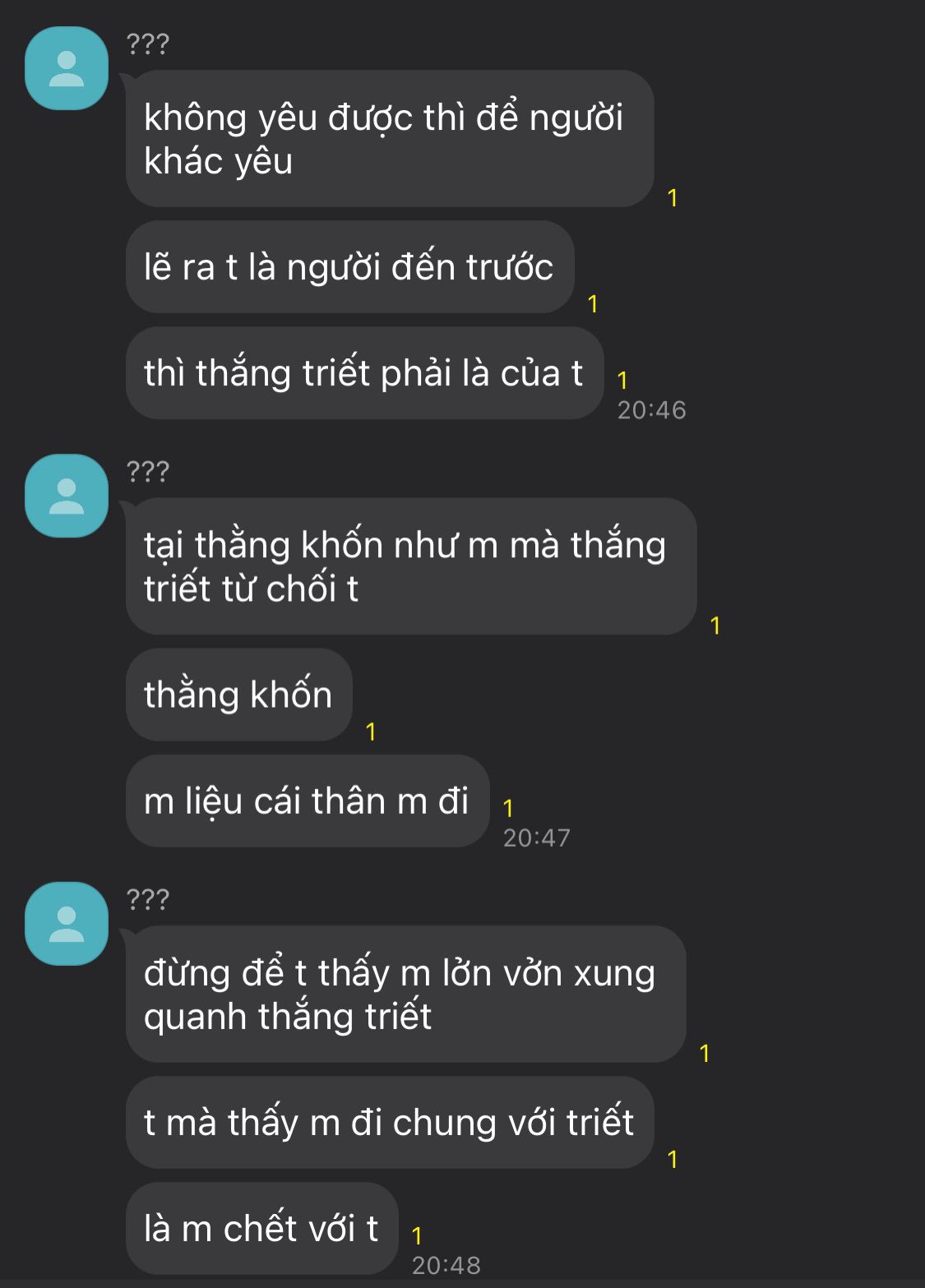Tap the 20:48 timestamp
The height and width of the screenshot is (1288, 925).
pyautogui.click(x=446, y=1265)
